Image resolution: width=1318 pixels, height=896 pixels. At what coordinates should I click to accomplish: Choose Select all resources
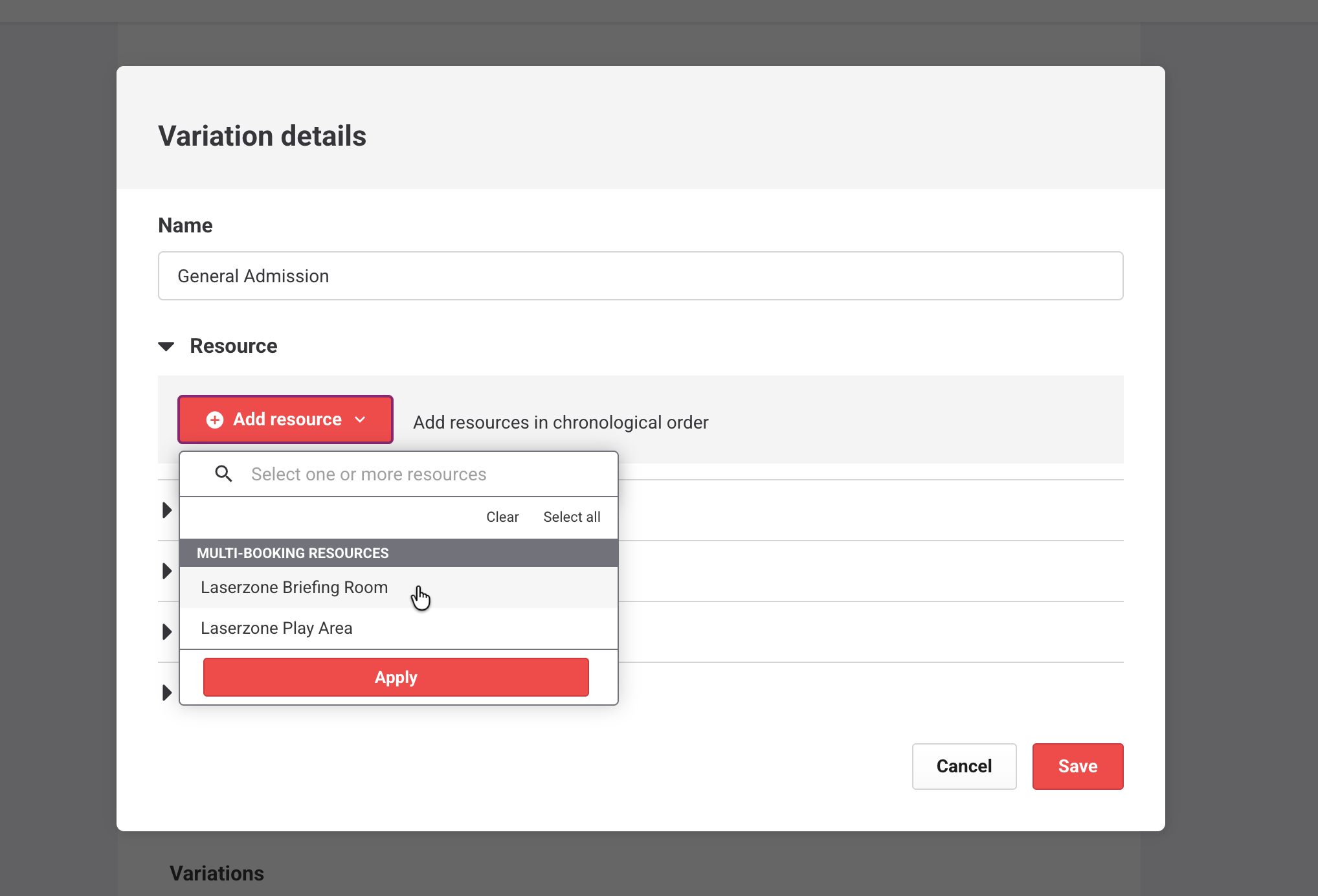(572, 517)
